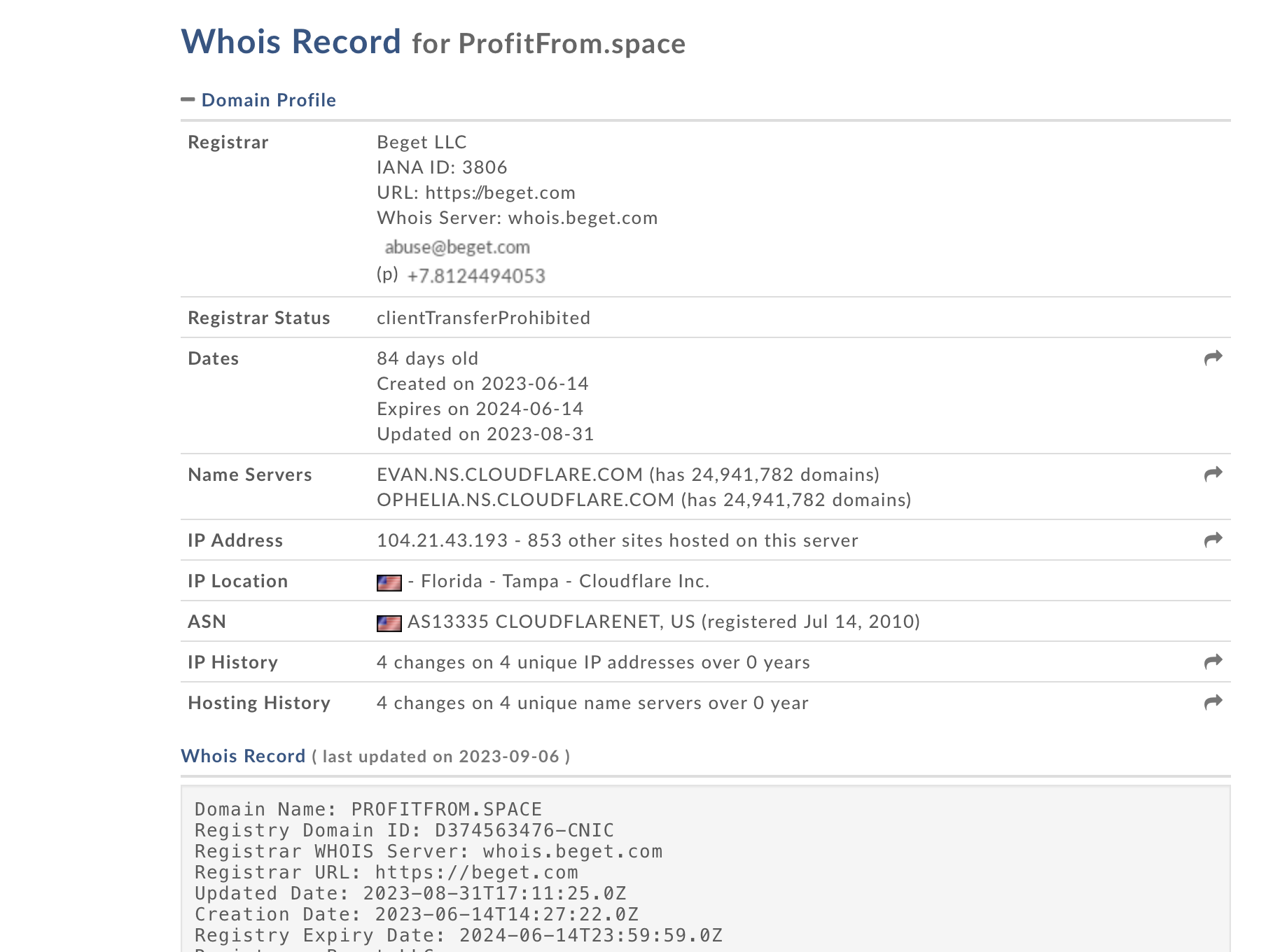Click the clientTransferProhibited status text
This screenshot has width=1266, height=952.
click(483, 318)
